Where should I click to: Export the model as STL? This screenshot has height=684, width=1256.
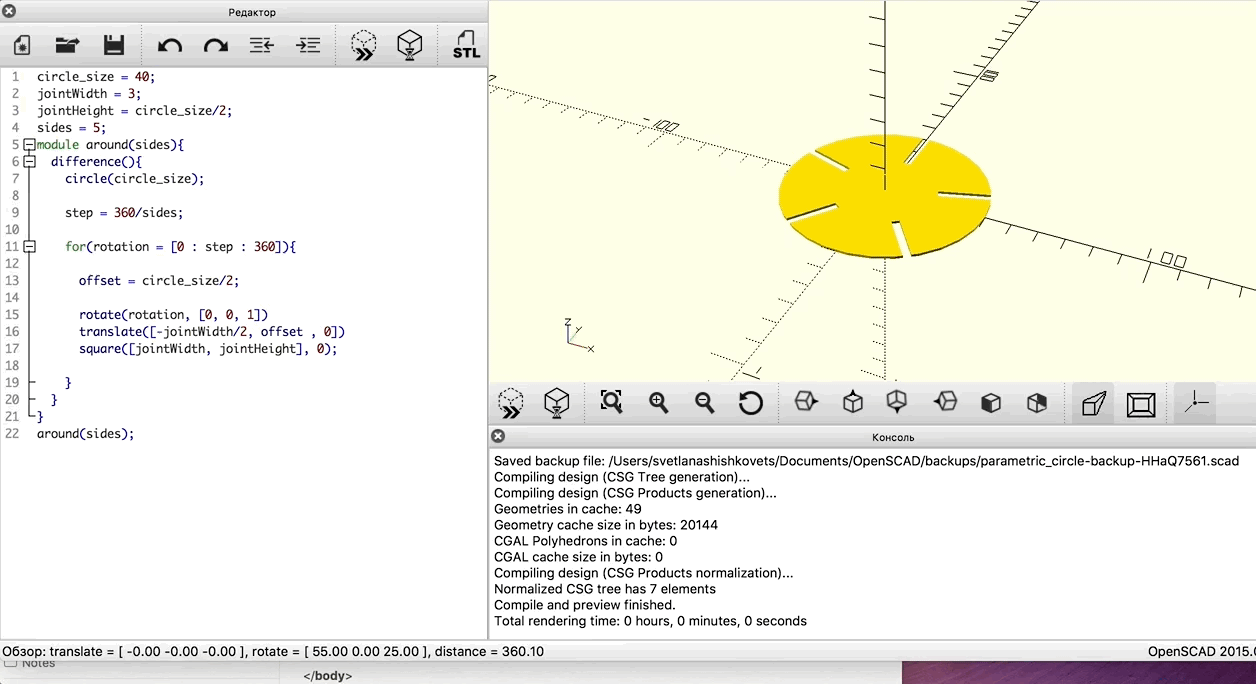tap(466, 45)
